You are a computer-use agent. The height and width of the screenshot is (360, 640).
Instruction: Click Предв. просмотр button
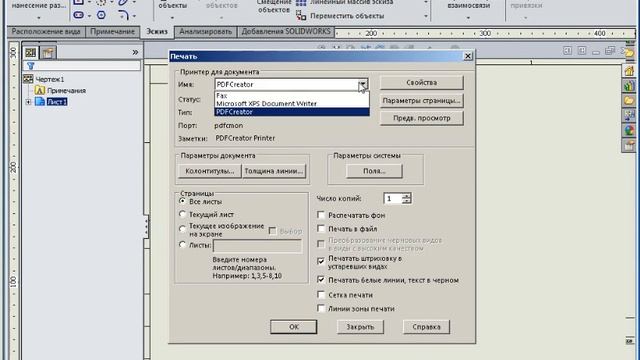coord(422,118)
